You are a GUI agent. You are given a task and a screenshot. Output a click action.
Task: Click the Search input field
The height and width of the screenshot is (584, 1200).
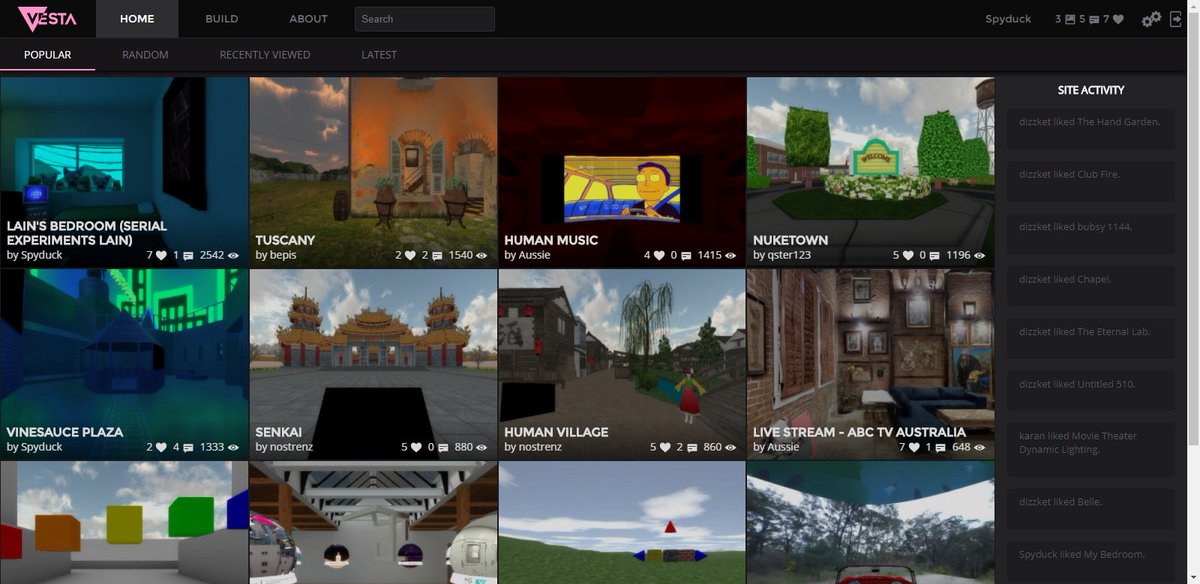pos(425,19)
